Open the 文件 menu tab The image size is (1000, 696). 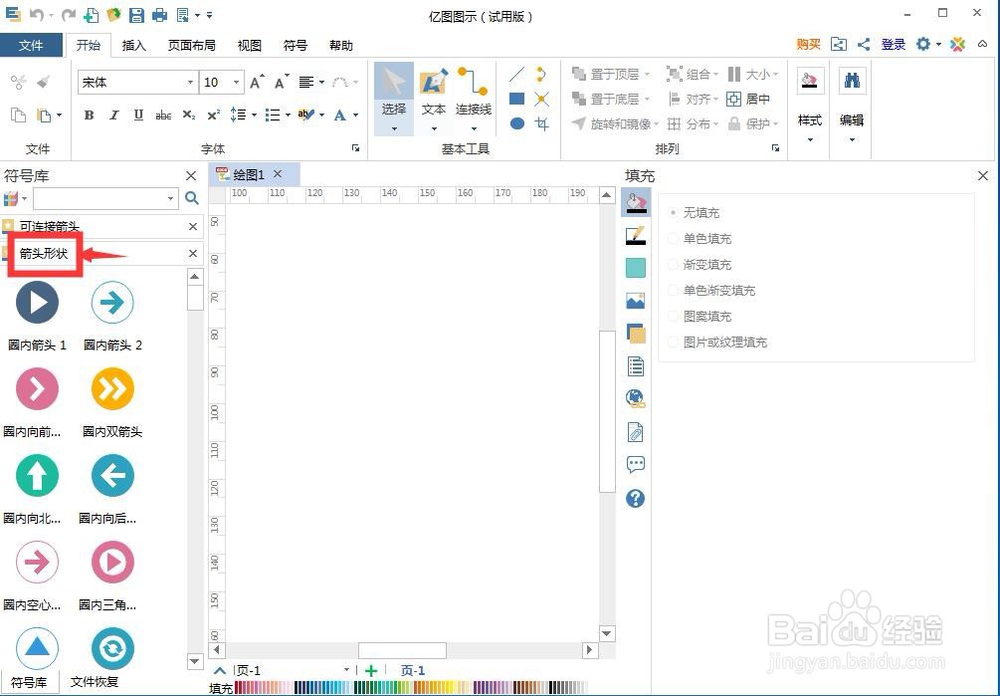tap(31, 45)
